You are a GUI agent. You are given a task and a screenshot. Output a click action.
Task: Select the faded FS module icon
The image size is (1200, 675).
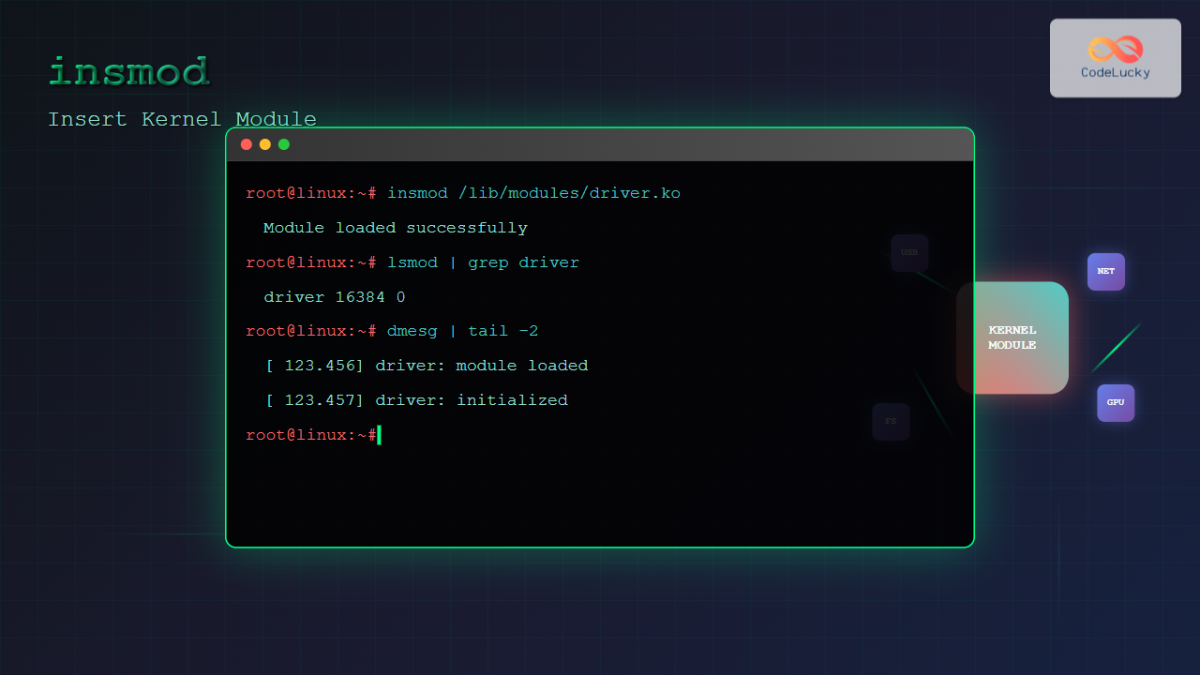coord(890,422)
